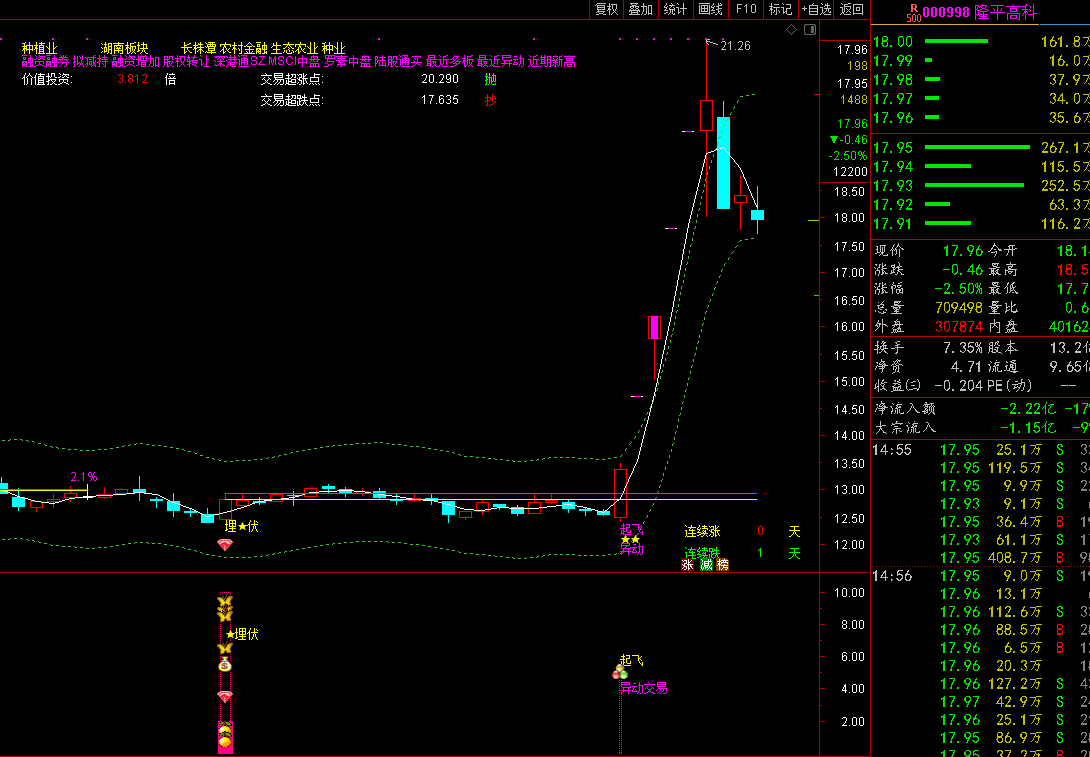
Task: Click 价值投资 value 3.812
Action: (132, 79)
